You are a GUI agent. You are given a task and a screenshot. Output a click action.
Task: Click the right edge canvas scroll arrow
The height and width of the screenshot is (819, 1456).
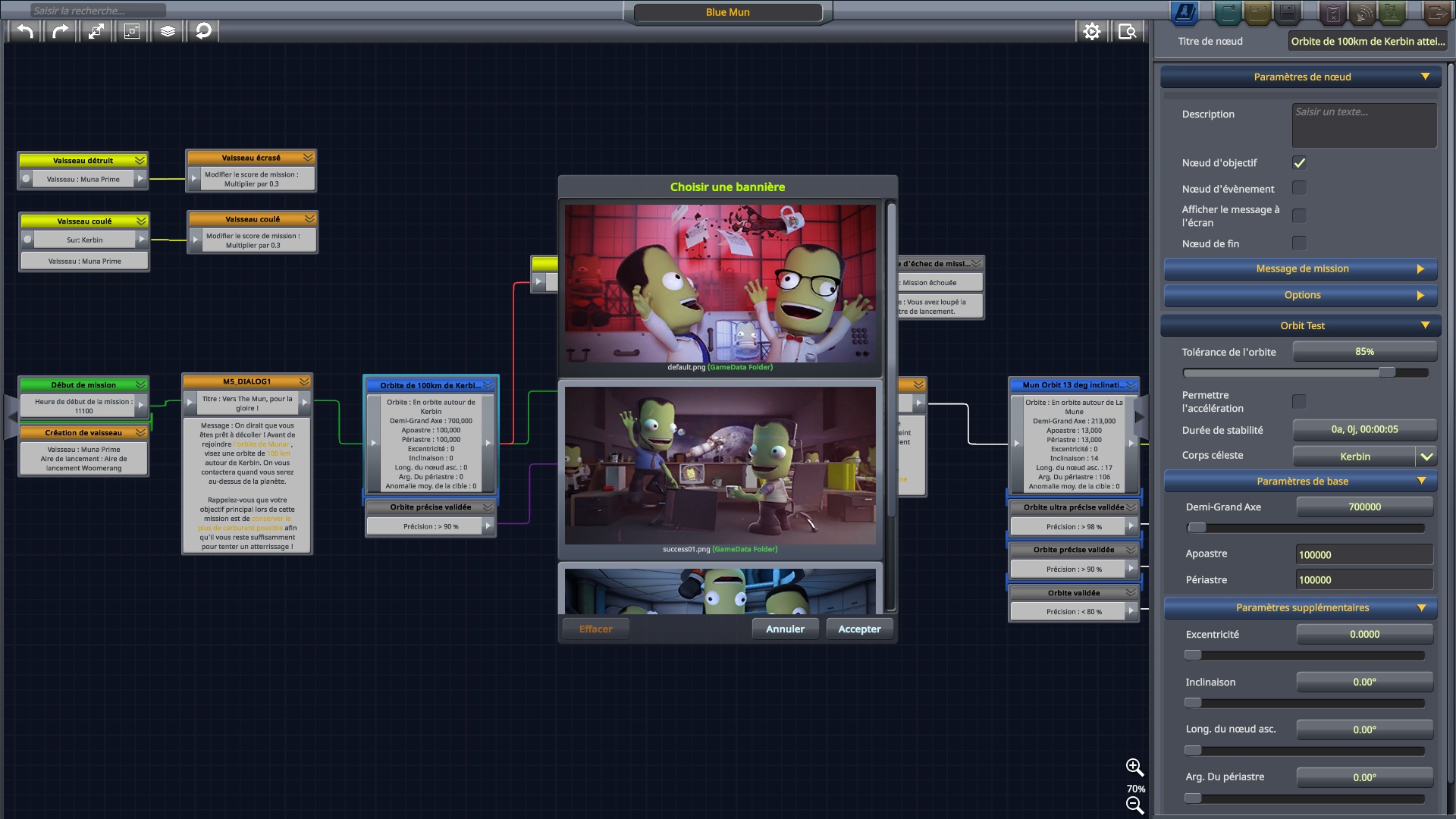1140,417
